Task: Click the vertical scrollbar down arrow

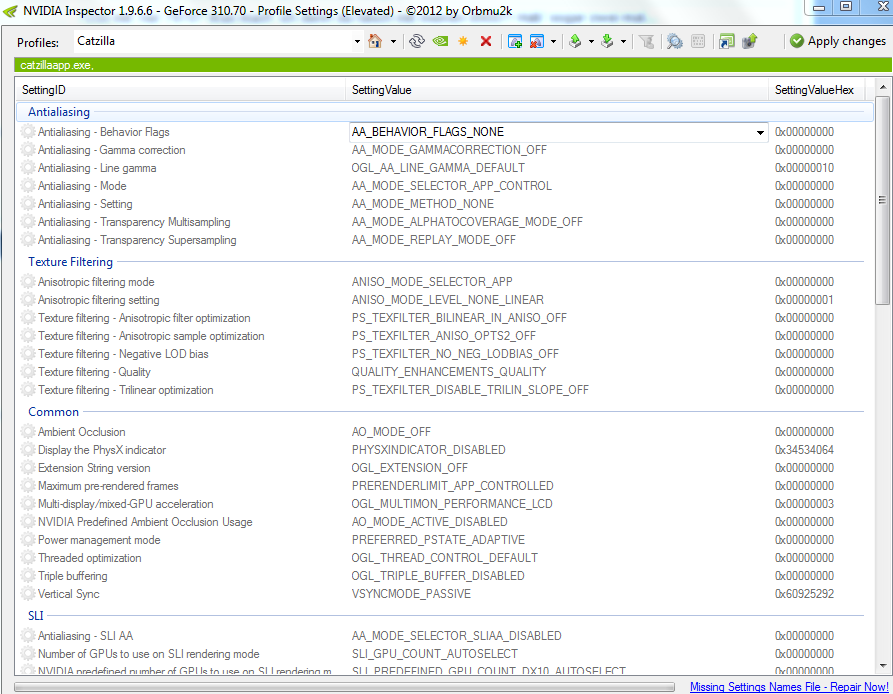Action: pyautogui.click(x=883, y=666)
